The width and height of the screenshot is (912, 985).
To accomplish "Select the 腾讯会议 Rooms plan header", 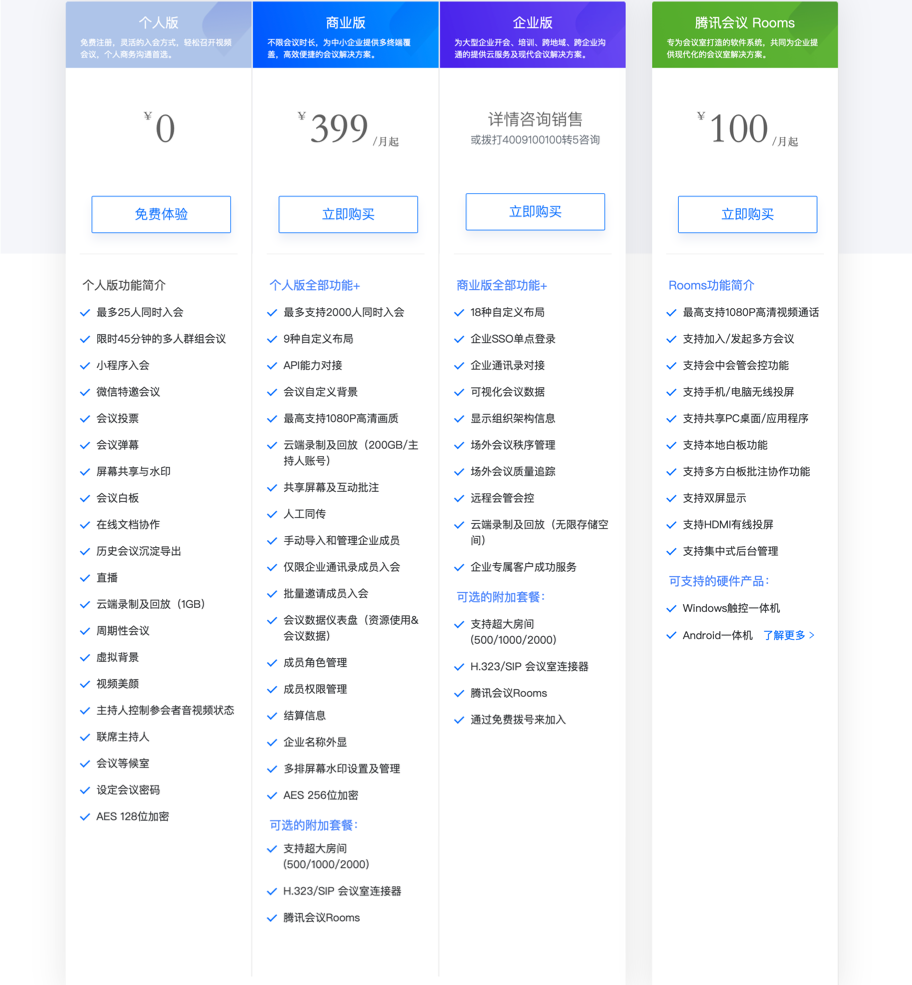I will click(746, 22).
